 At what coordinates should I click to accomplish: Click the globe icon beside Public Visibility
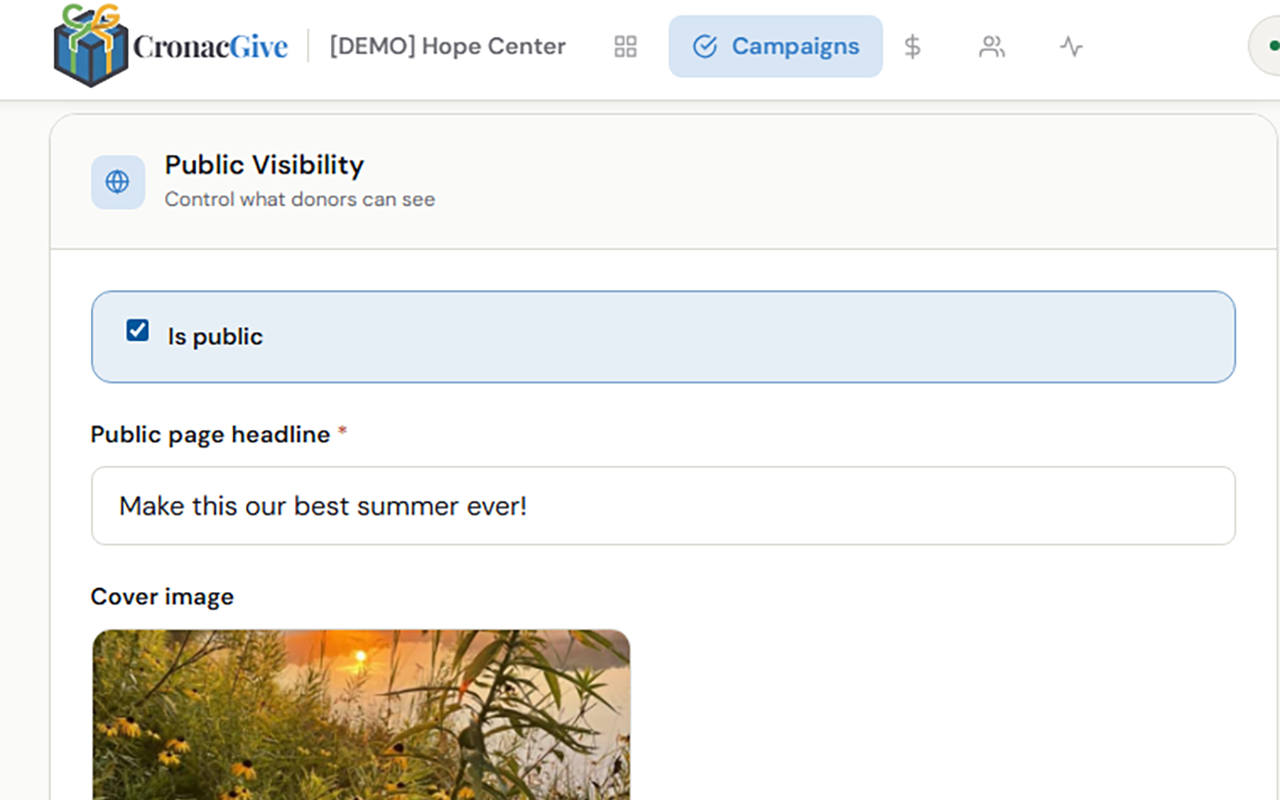click(118, 182)
